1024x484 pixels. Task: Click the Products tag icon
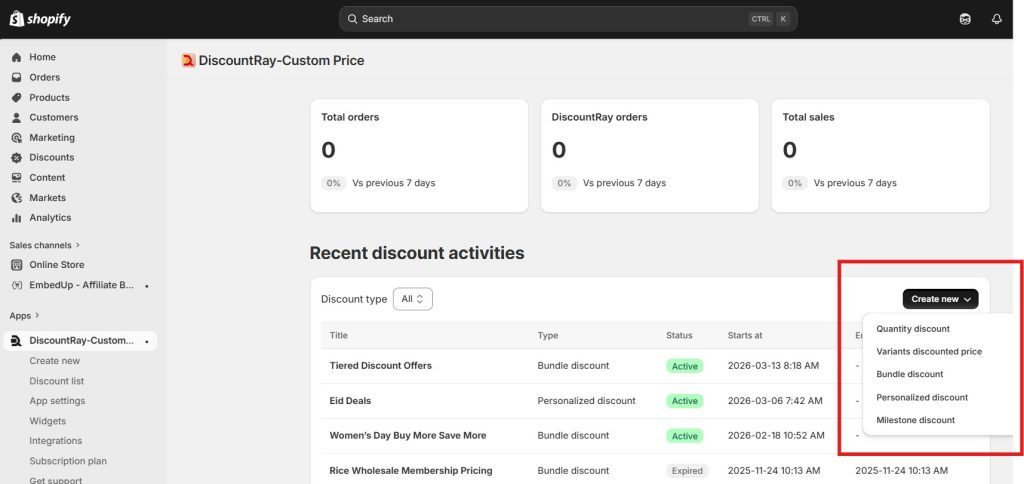[x=17, y=97]
